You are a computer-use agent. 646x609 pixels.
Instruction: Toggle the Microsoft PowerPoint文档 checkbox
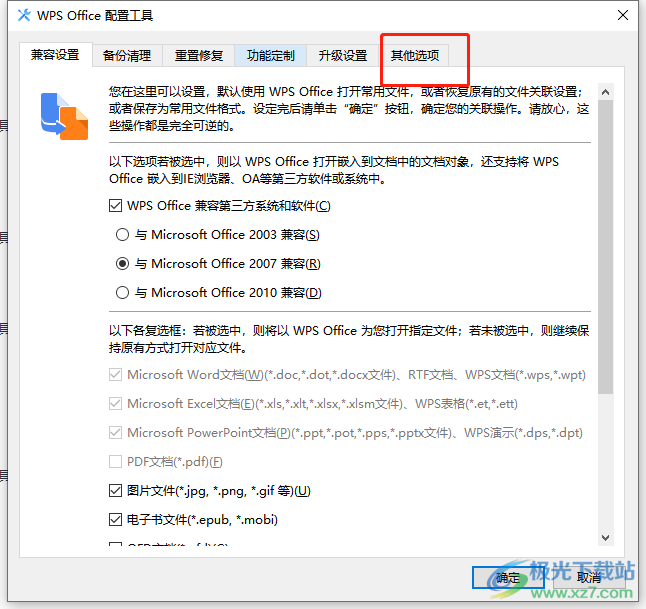[x=115, y=433]
